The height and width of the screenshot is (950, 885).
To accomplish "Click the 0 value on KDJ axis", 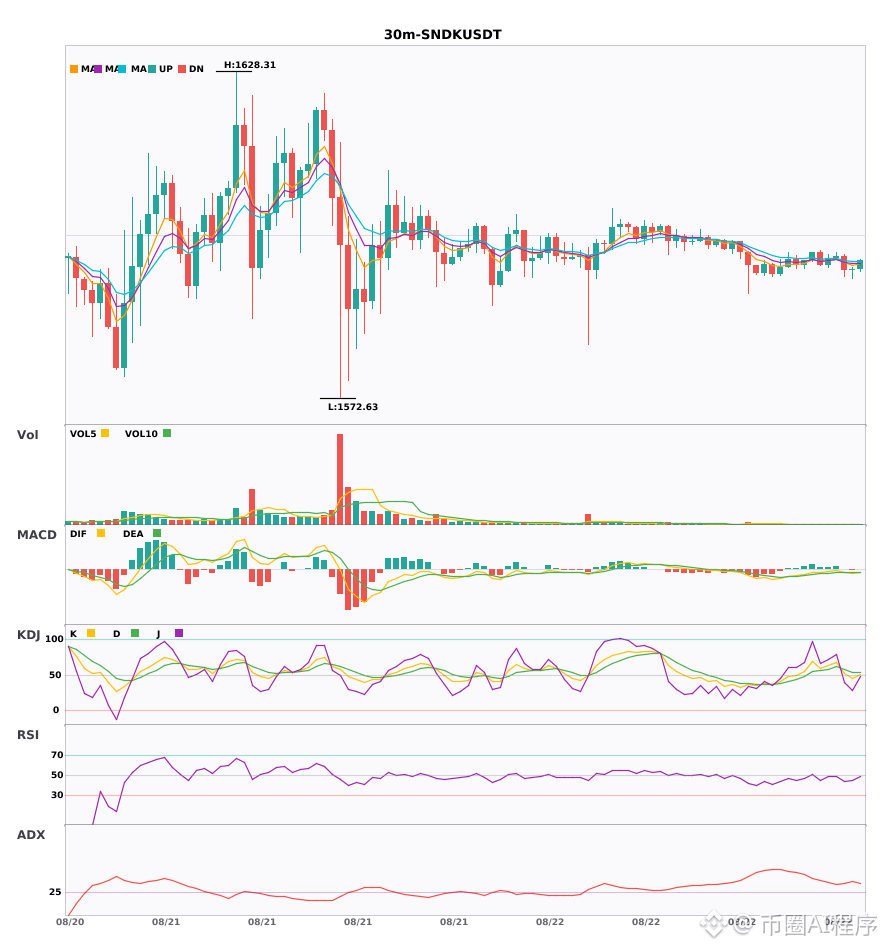I will 56,710.
